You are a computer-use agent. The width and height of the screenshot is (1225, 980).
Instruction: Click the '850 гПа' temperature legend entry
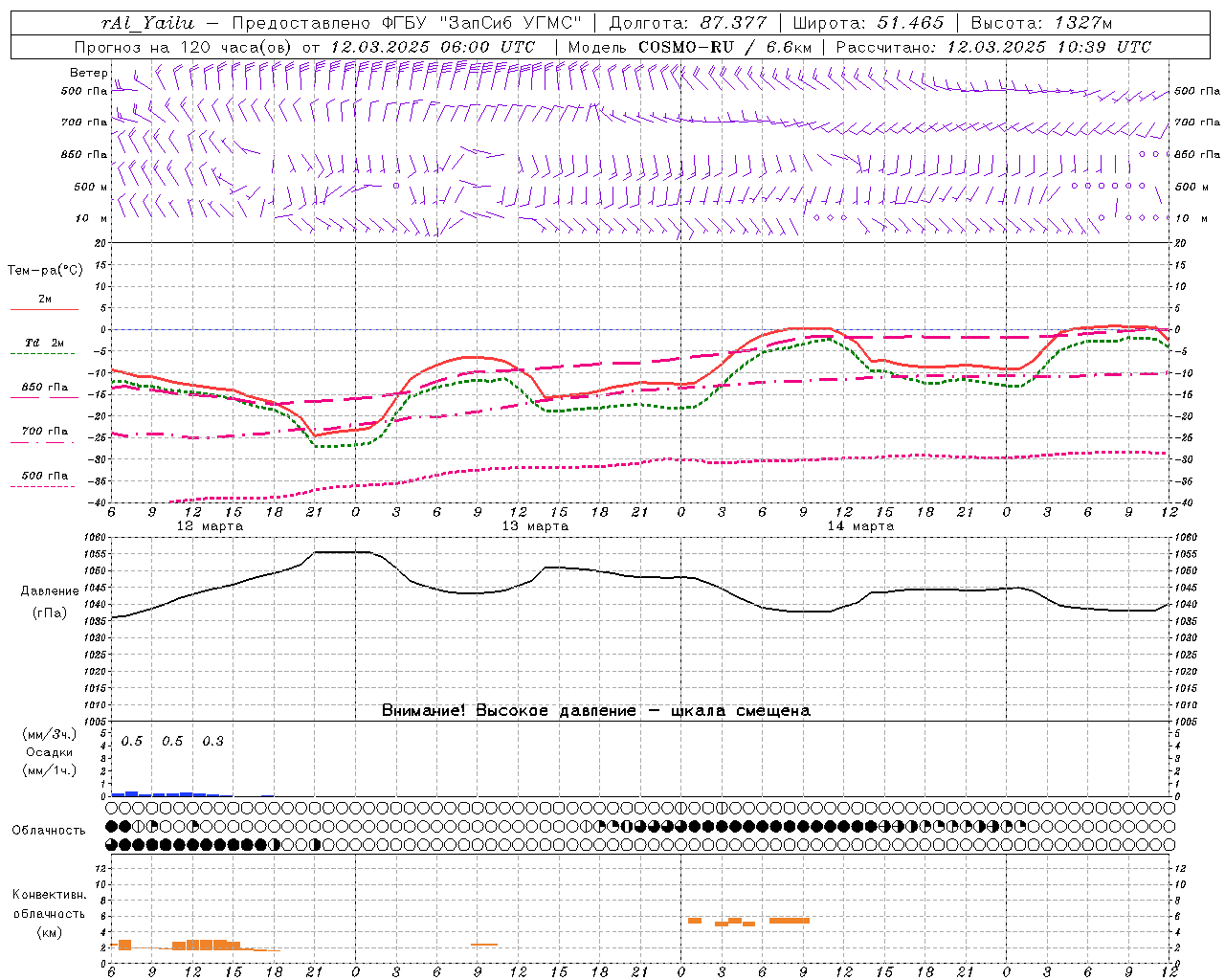click(x=44, y=388)
